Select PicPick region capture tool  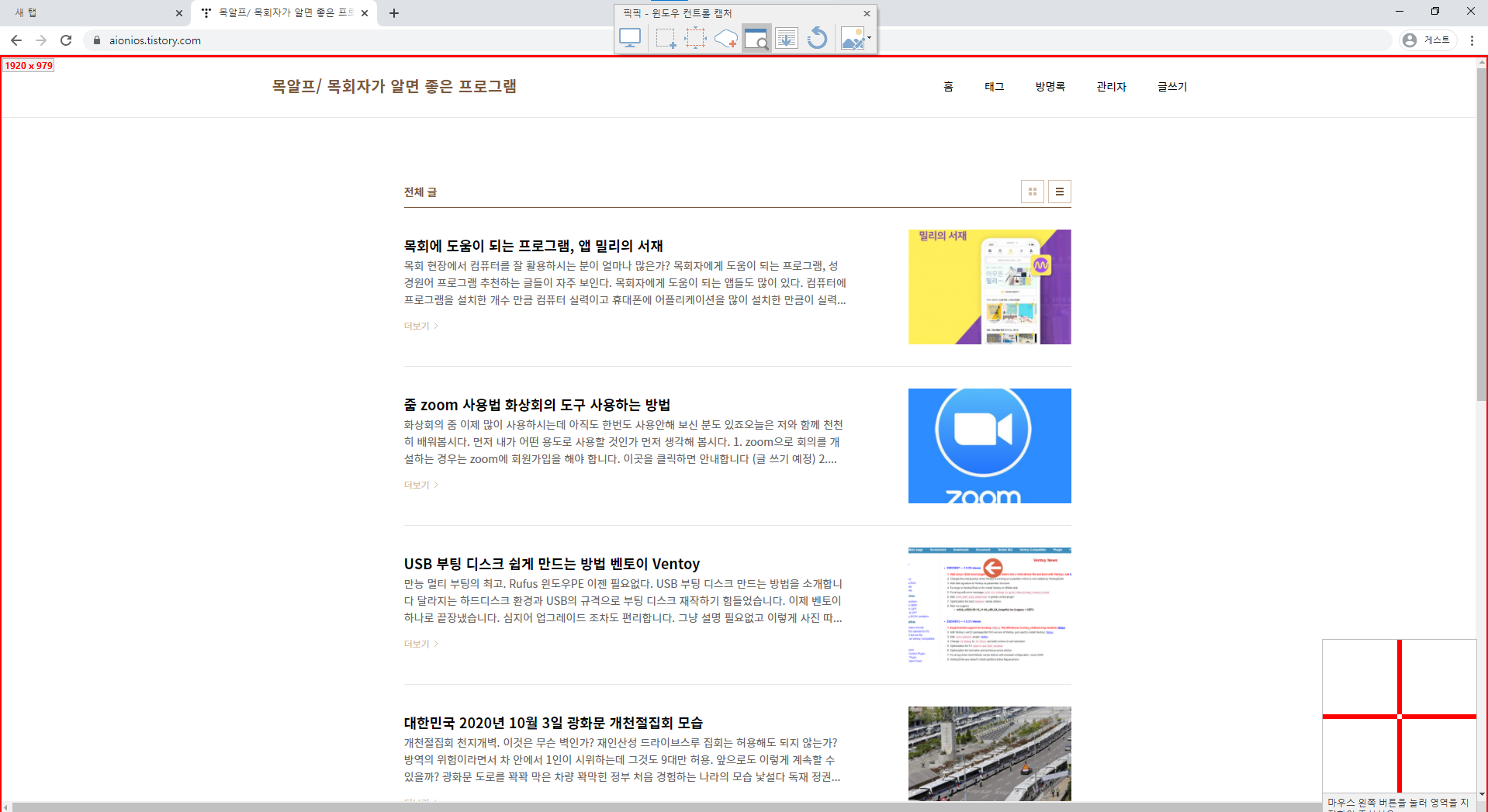click(665, 38)
